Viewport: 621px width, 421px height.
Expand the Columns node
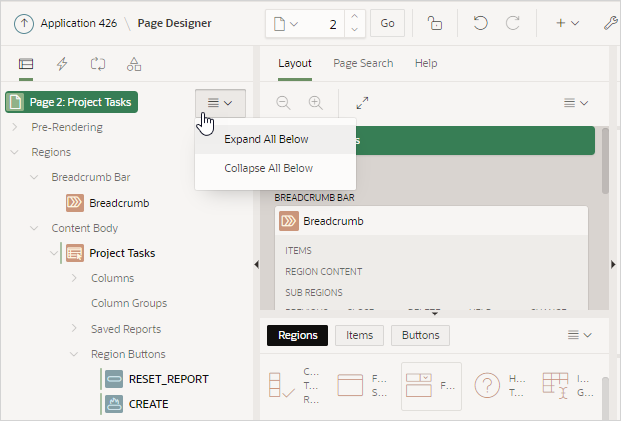click(x=74, y=278)
